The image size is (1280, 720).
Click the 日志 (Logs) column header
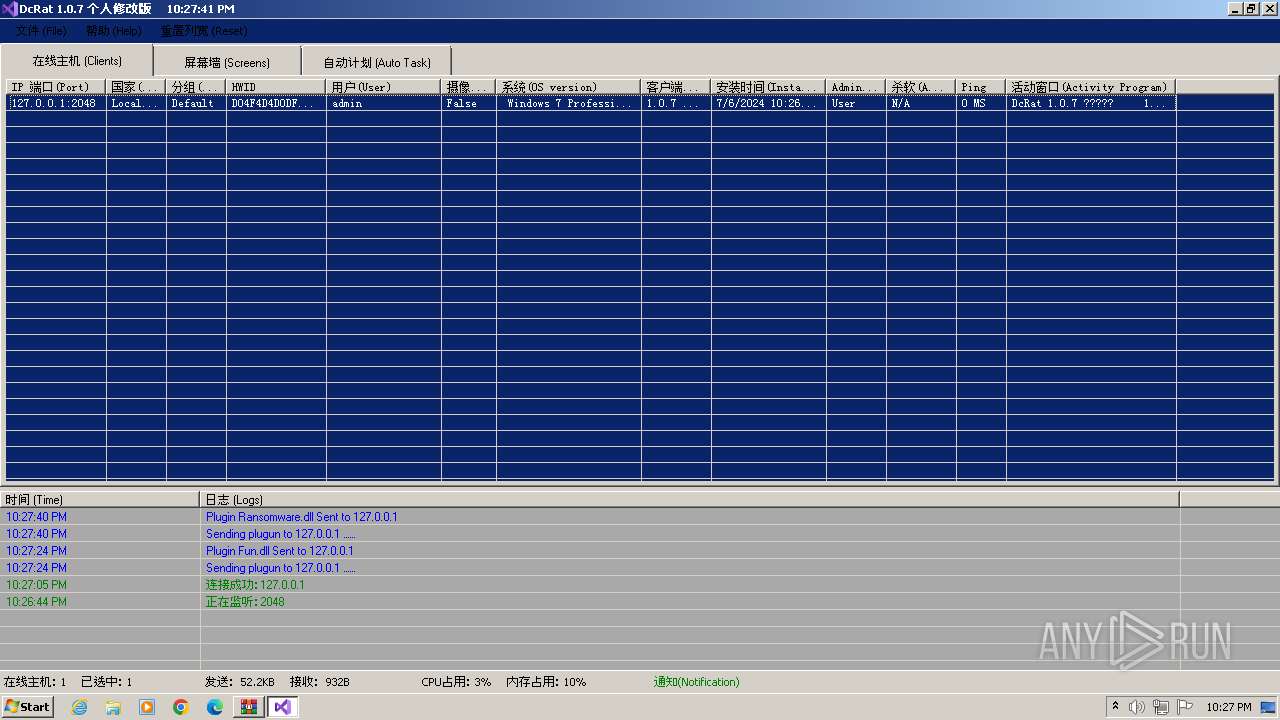tap(690, 499)
